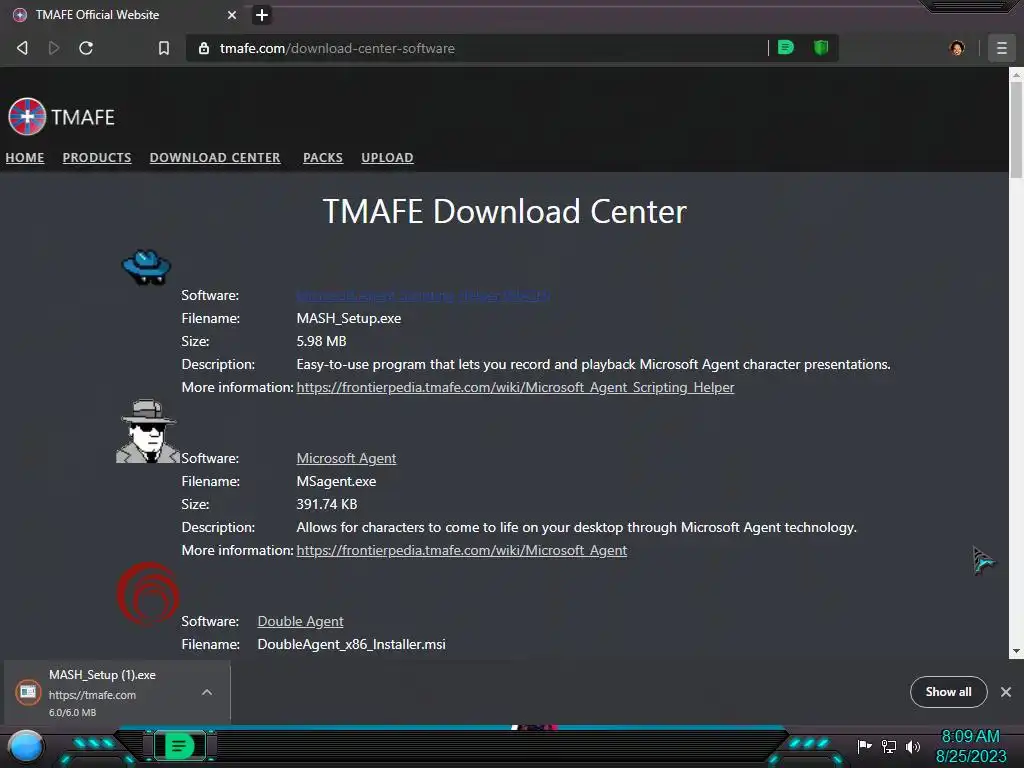Expand the MASH_Setup (1).exe download options chevron
Screen dimensions: 1024x768
tap(207, 692)
